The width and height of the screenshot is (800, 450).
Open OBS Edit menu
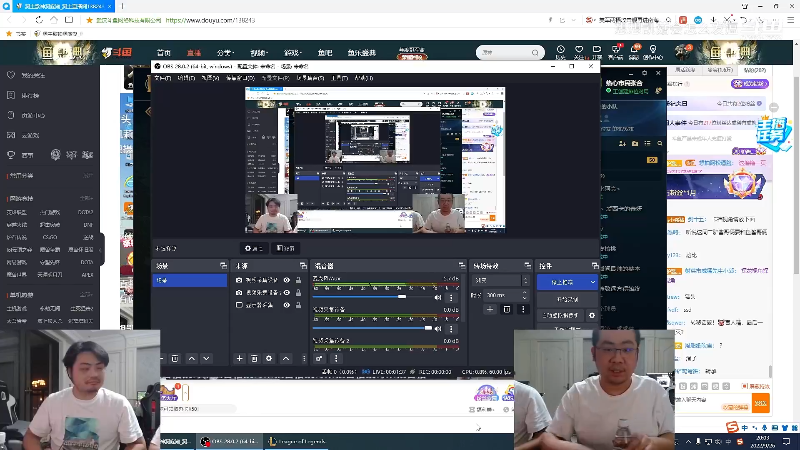pyautogui.click(x=186, y=78)
